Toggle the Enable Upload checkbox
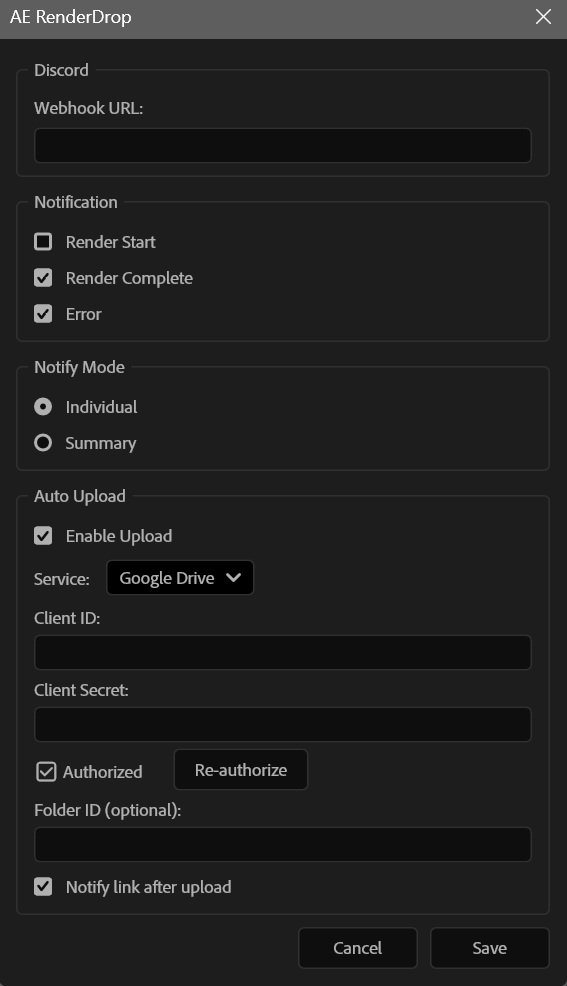This screenshot has height=986, width=567. 43,536
